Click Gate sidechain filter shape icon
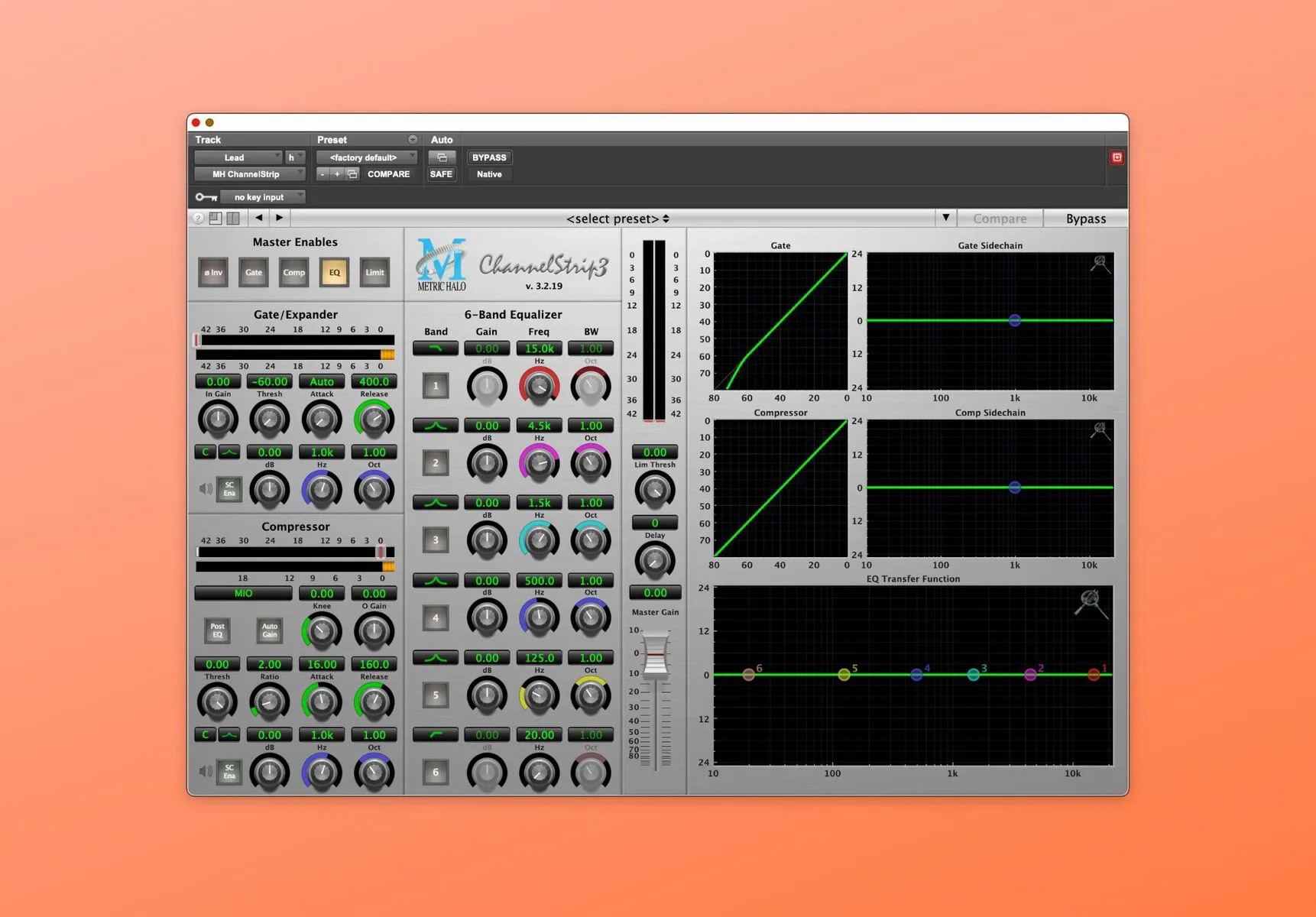 (x=229, y=452)
